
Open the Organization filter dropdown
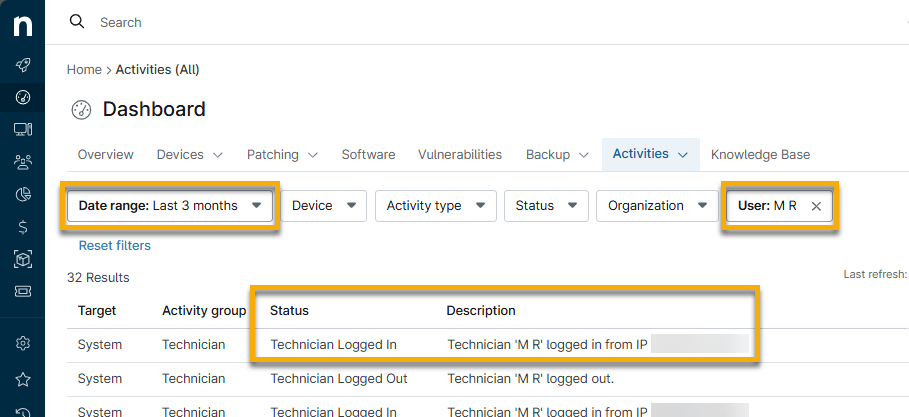pyautogui.click(x=656, y=206)
